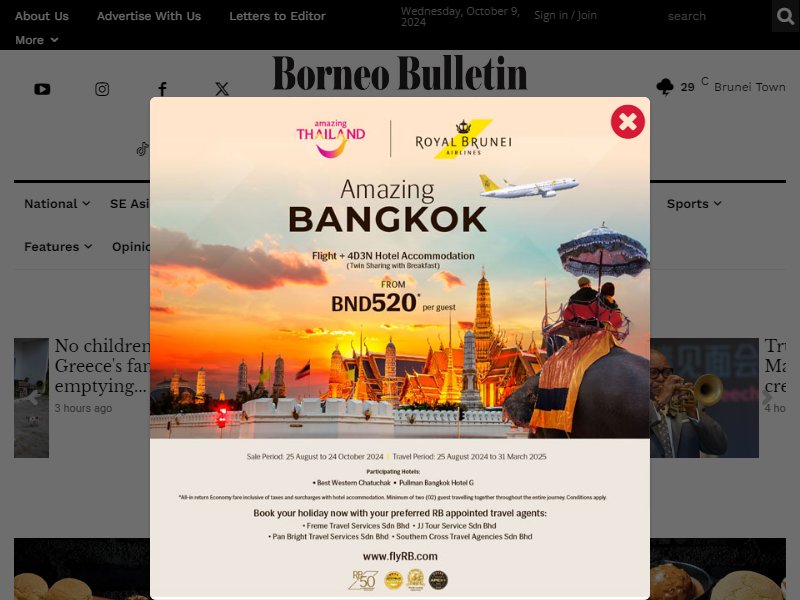Viewport: 800px width, 600px height.
Task: Close the Amazing Bangkok ad popup
Action: click(x=628, y=122)
